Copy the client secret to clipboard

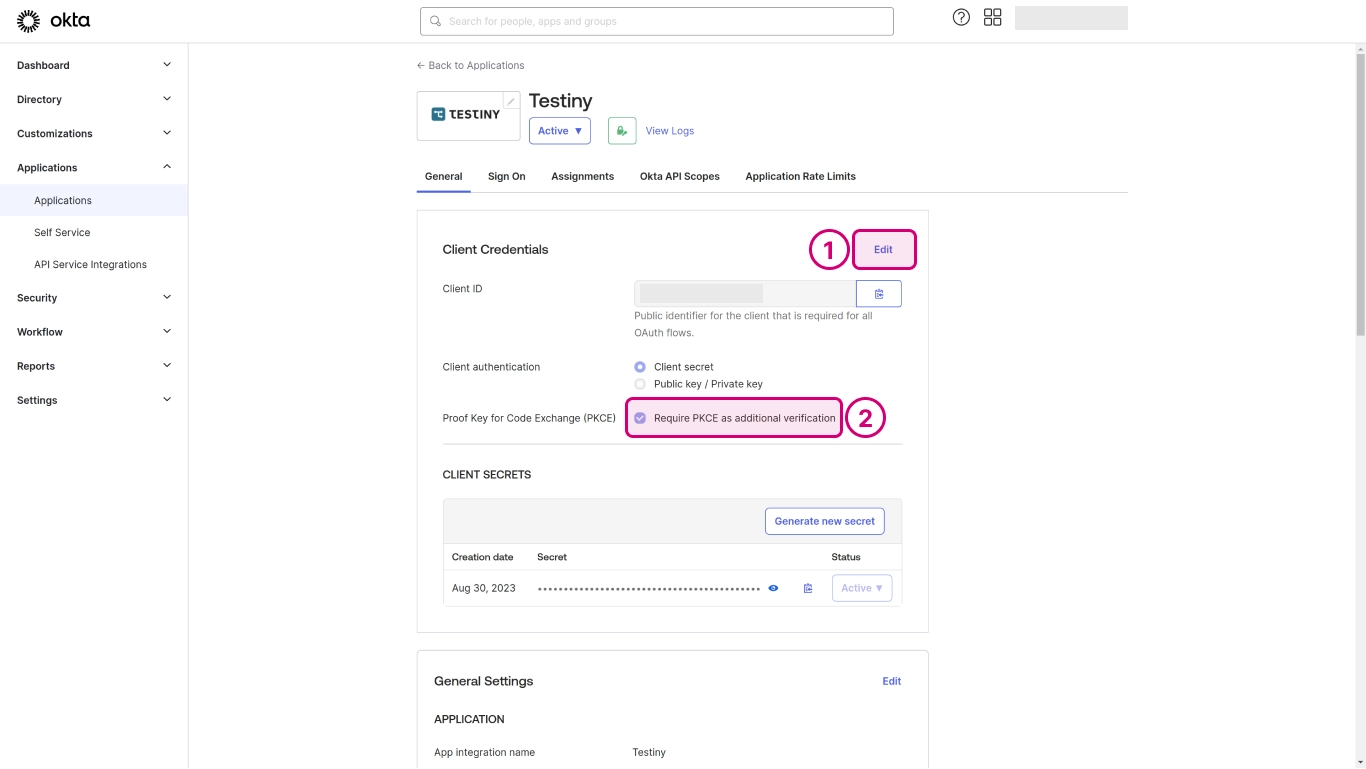pyautogui.click(x=808, y=588)
